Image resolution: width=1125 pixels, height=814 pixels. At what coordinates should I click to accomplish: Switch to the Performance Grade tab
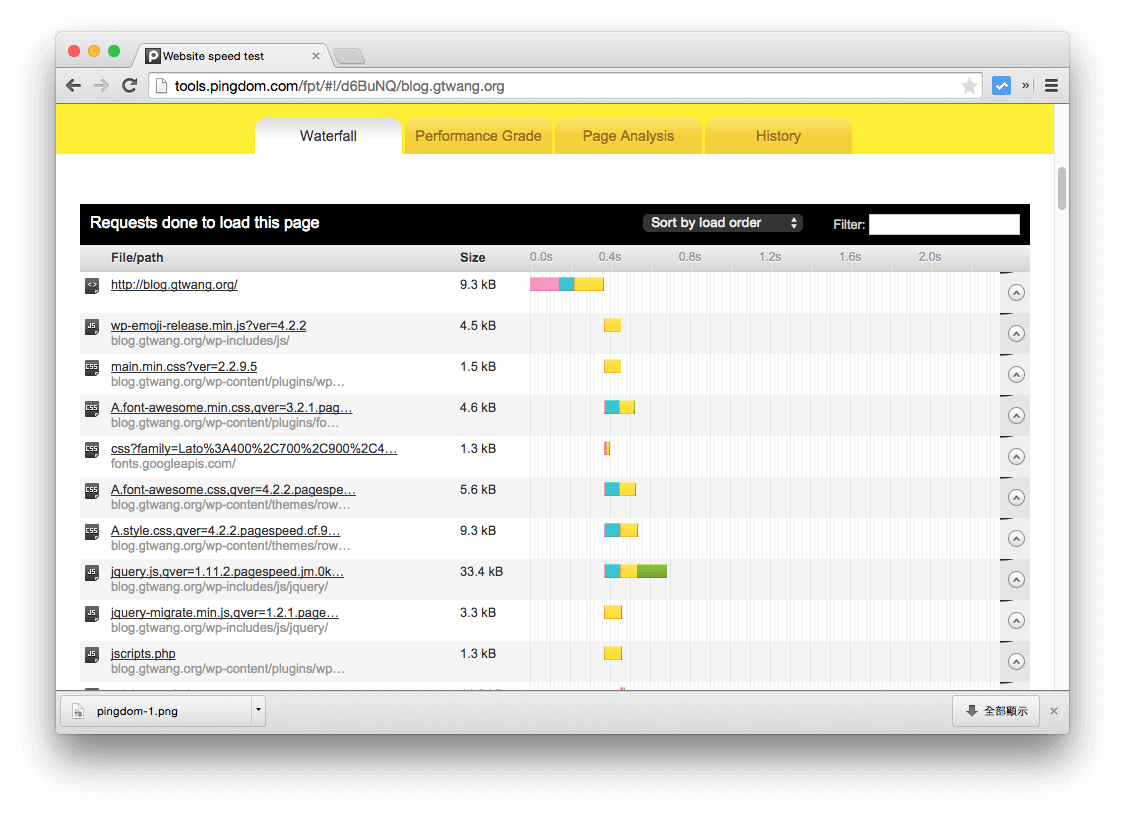click(x=478, y=135)
